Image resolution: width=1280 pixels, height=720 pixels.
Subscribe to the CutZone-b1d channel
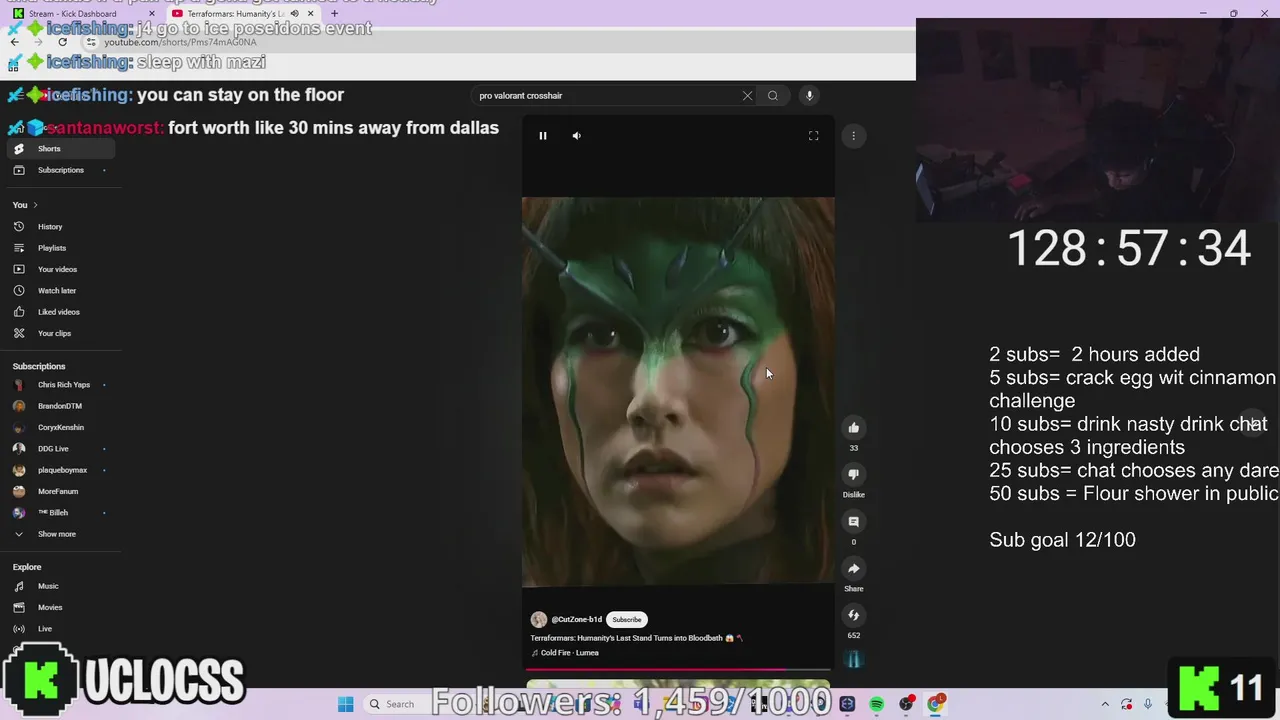[x=627, y=620]
